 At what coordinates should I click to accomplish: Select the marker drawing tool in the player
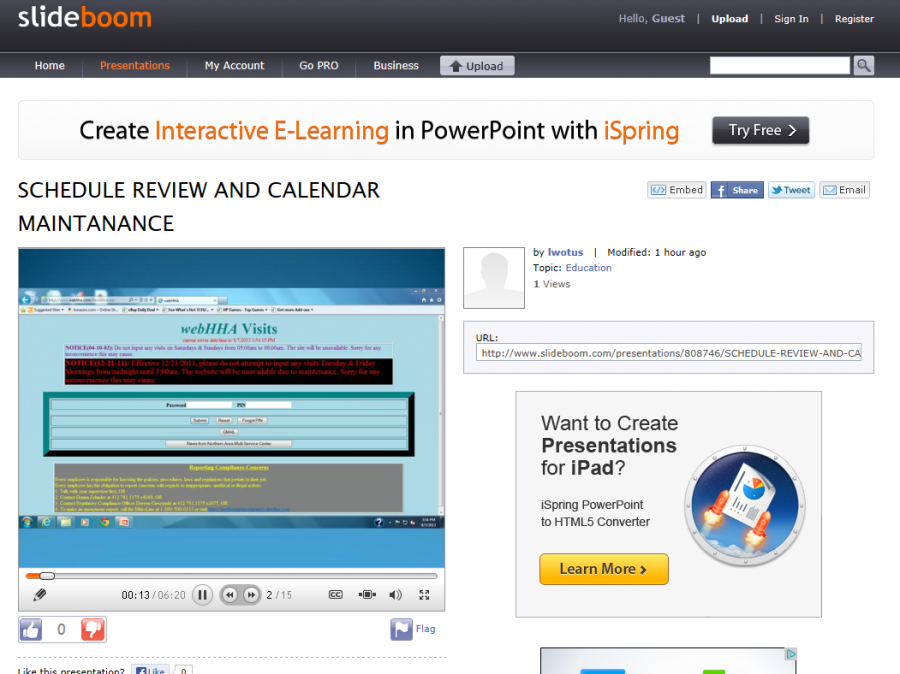41,594
